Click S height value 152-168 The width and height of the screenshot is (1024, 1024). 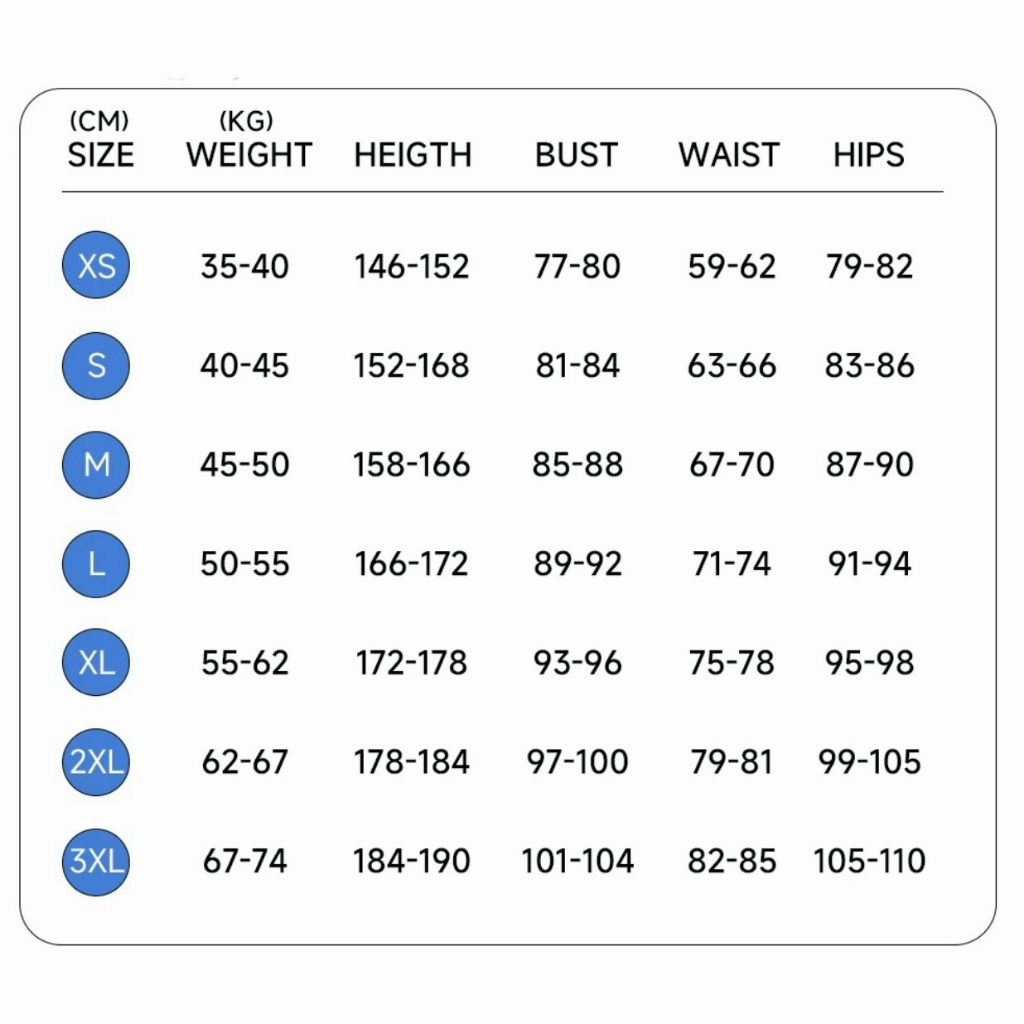(x=411, y=366)
